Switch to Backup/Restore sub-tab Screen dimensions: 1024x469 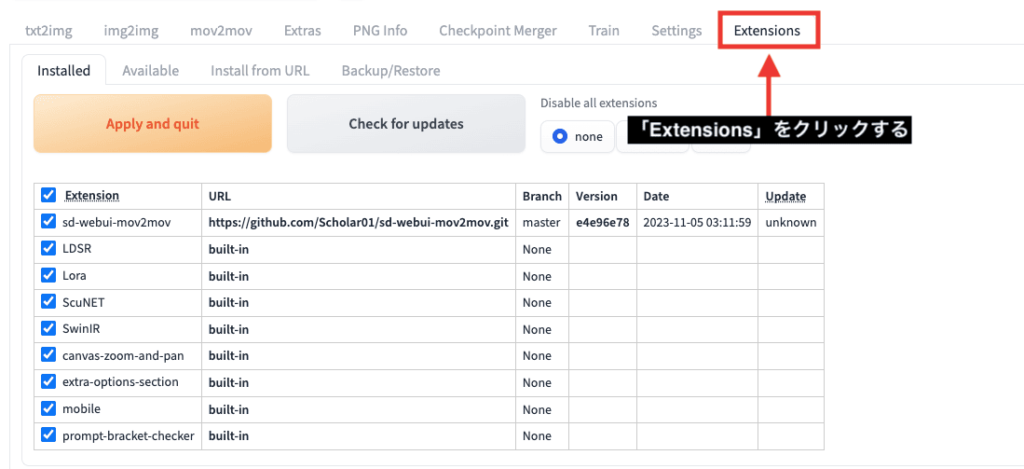[391, 71]
